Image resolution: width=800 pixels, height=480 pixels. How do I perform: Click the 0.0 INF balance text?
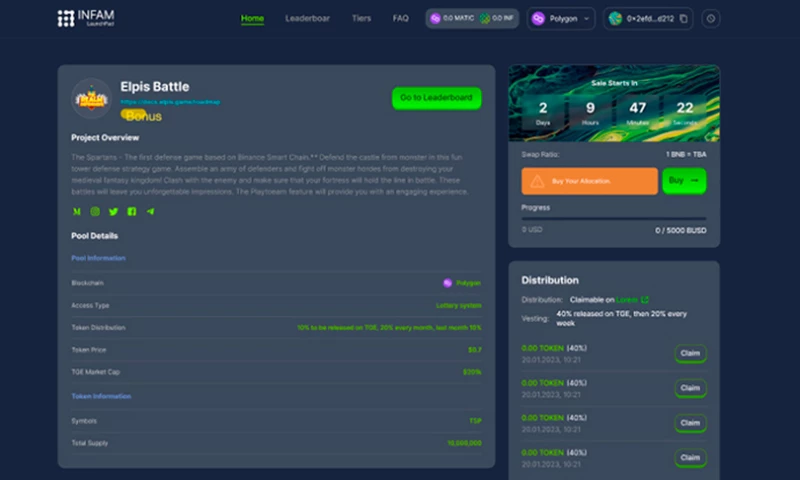click(503, 18)
